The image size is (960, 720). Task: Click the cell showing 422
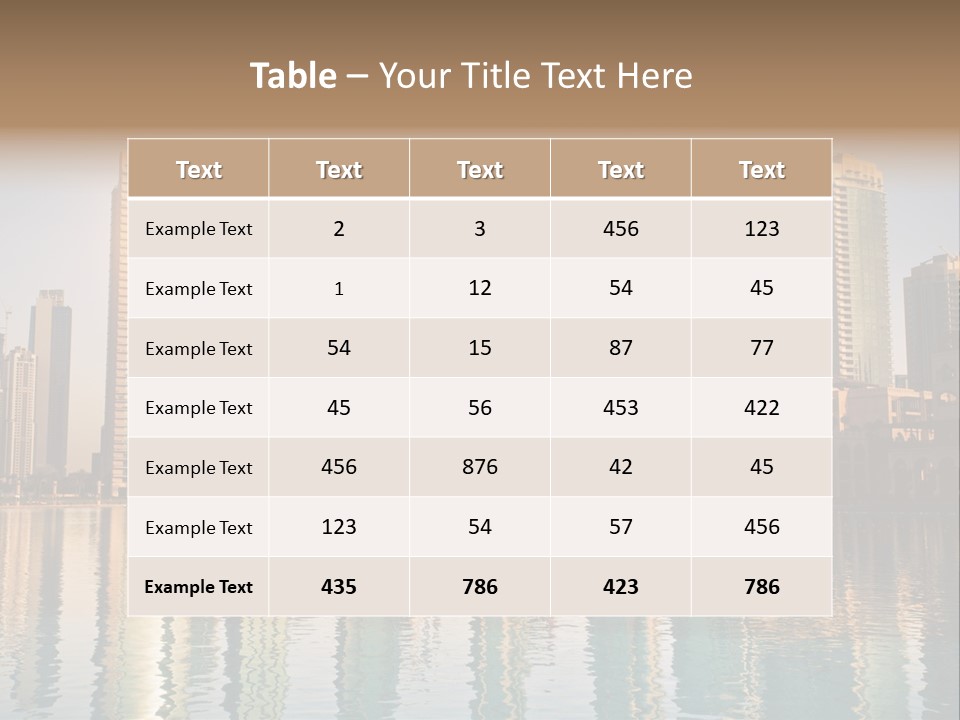coord(762,407)
